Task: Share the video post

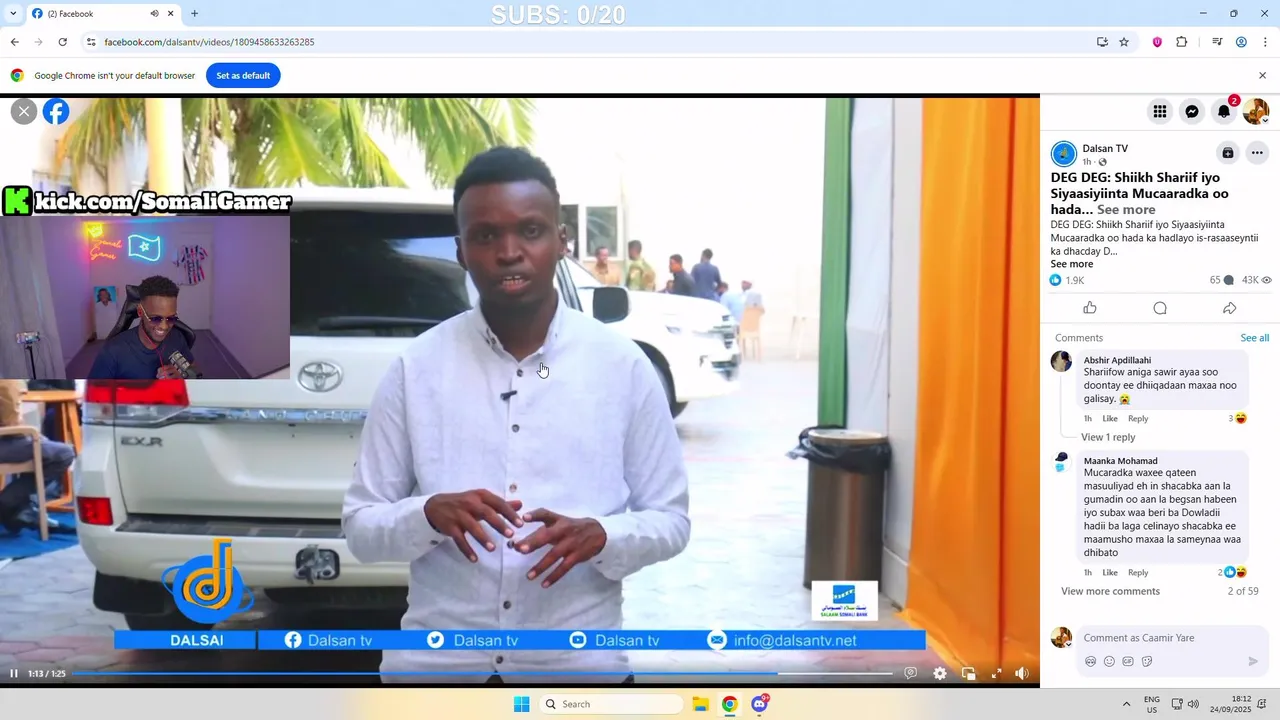Action: pos(1230,308)
